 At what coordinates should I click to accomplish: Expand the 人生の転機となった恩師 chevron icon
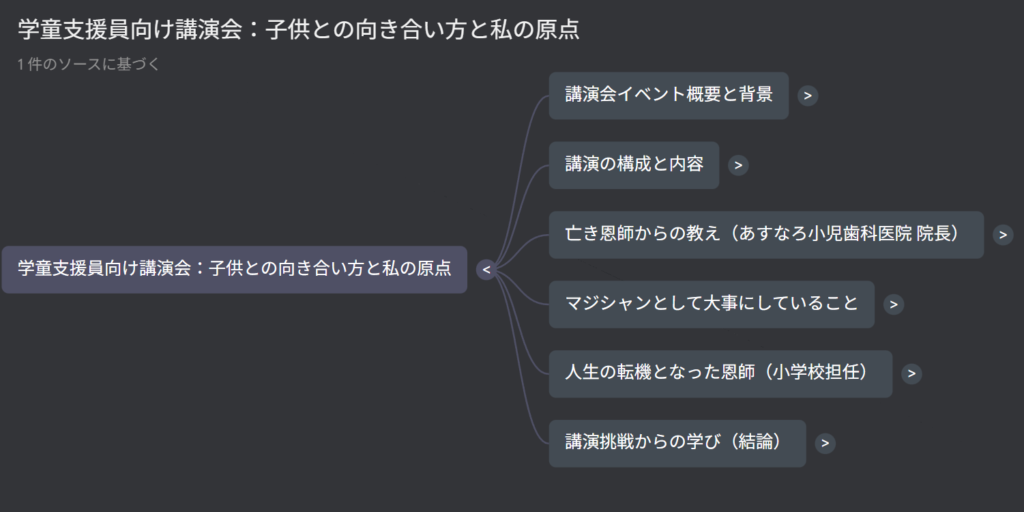pyautogui.click(x=910, y=374)
